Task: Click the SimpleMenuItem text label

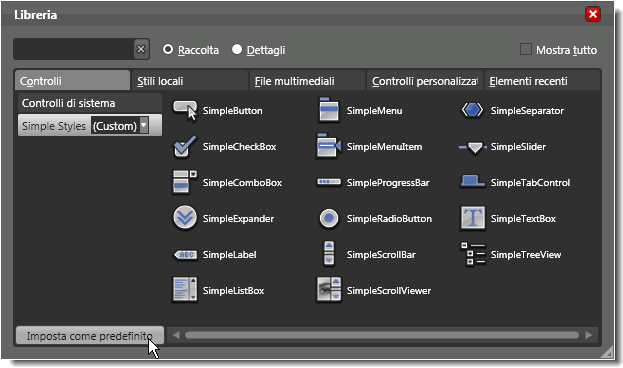Action: pyautogui.click(x=385, y=147)
